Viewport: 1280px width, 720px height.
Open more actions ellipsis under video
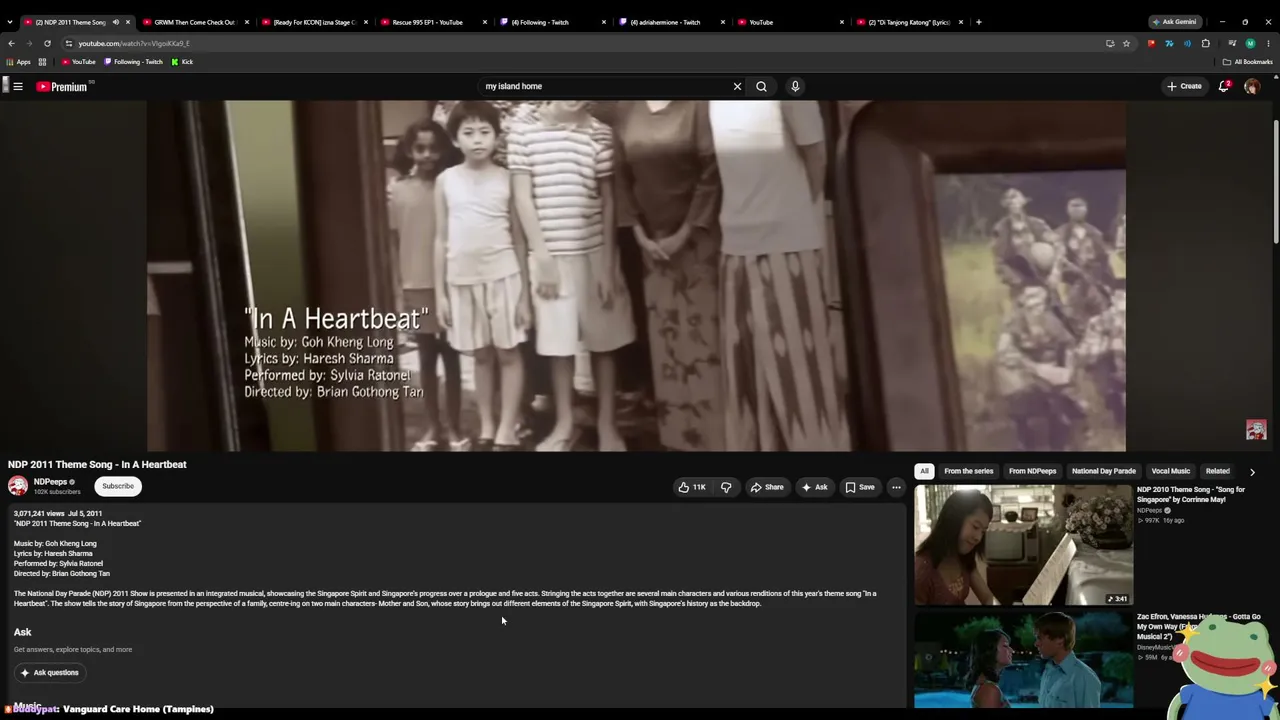[x=896, y=487]
